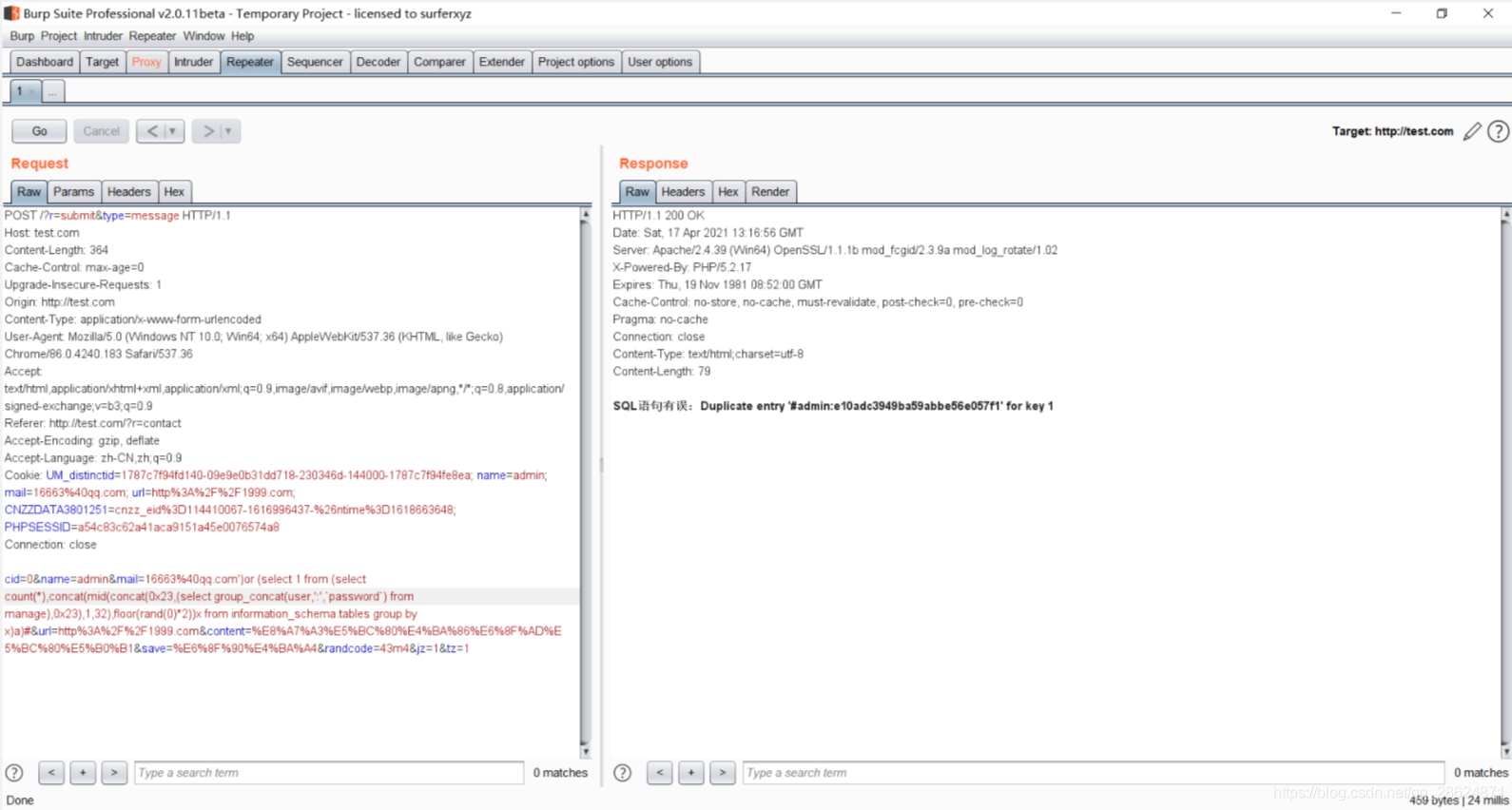This screenshot has width=1512, height=810.
Task: Go to previous match in request search
Action: [51, 773]
